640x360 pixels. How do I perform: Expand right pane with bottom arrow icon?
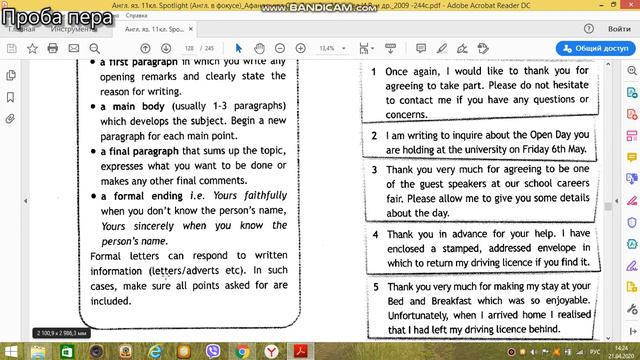pos(633,331)
